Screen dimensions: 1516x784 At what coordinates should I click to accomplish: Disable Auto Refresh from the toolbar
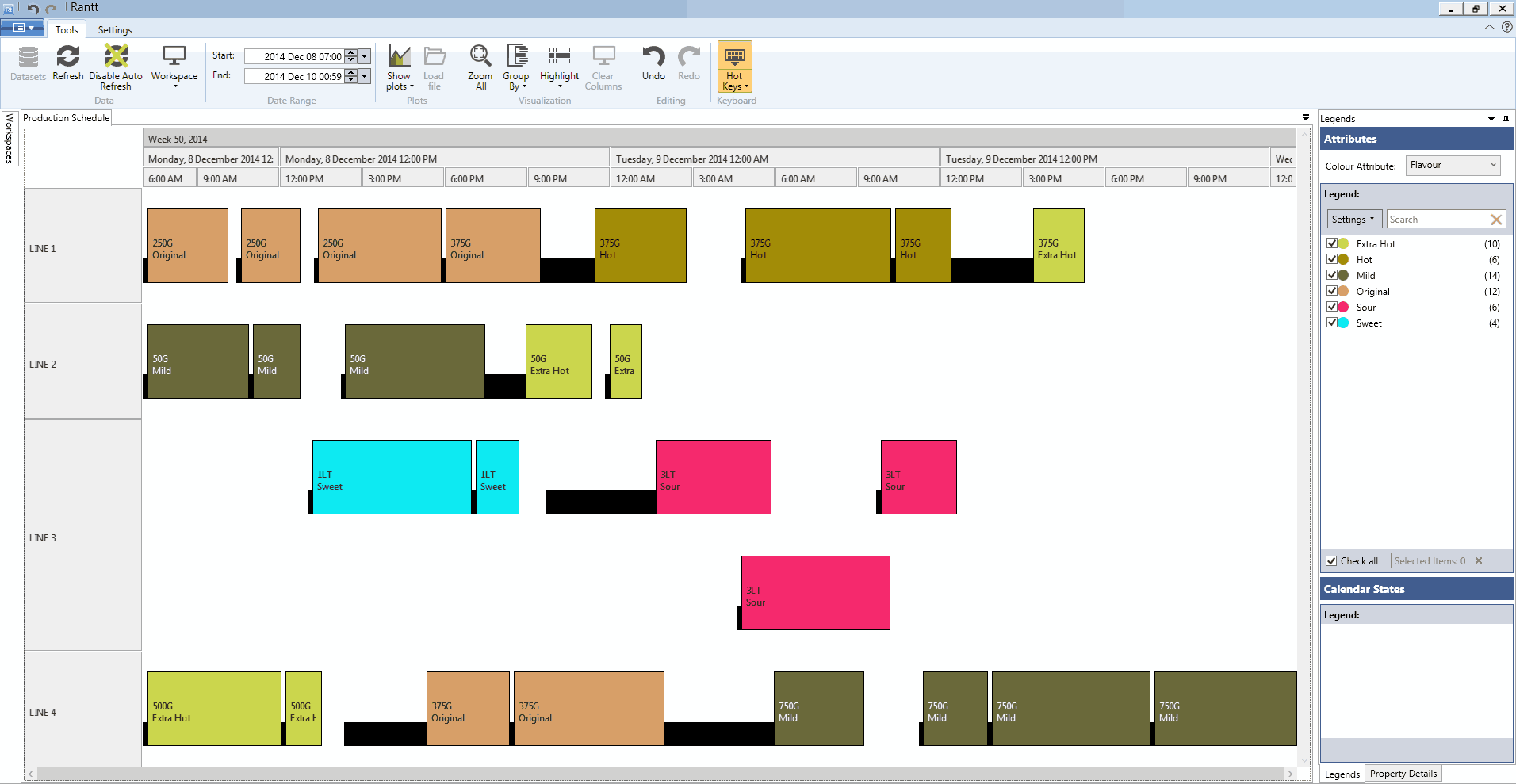point(116,58)
